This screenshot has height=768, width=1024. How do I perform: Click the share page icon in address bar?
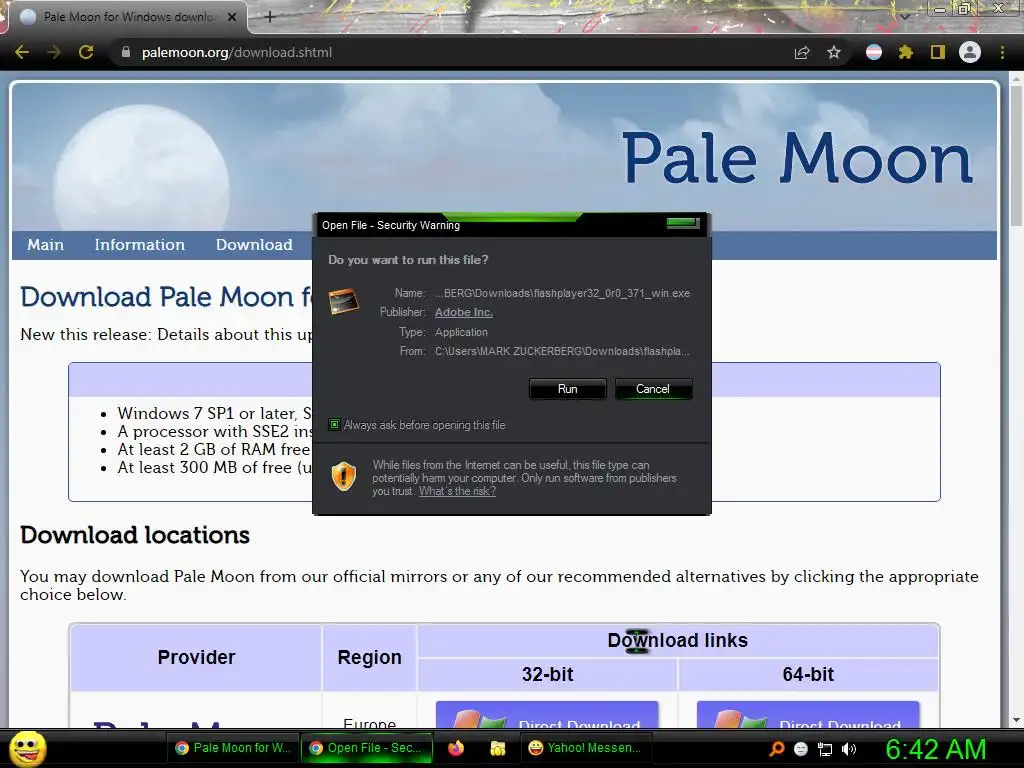pos(801,52)
